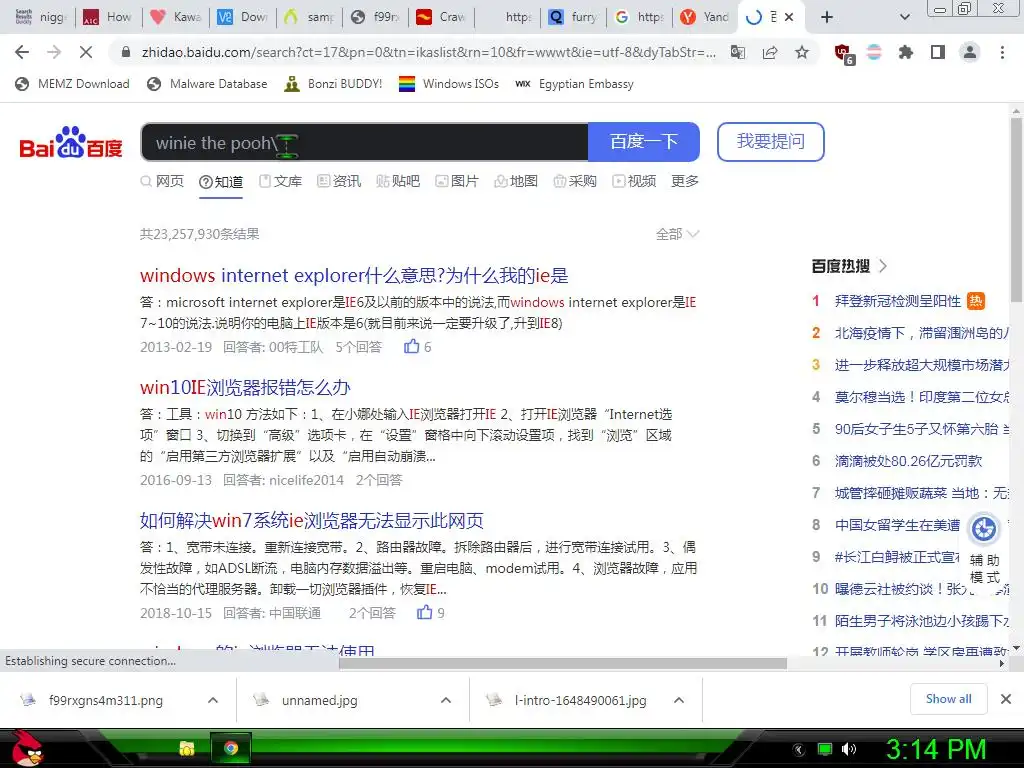This screenshot has width=1024, height=768.
Task: Open 如何解决win7系统ie浏览器 result link
Action: pos(312,520)
